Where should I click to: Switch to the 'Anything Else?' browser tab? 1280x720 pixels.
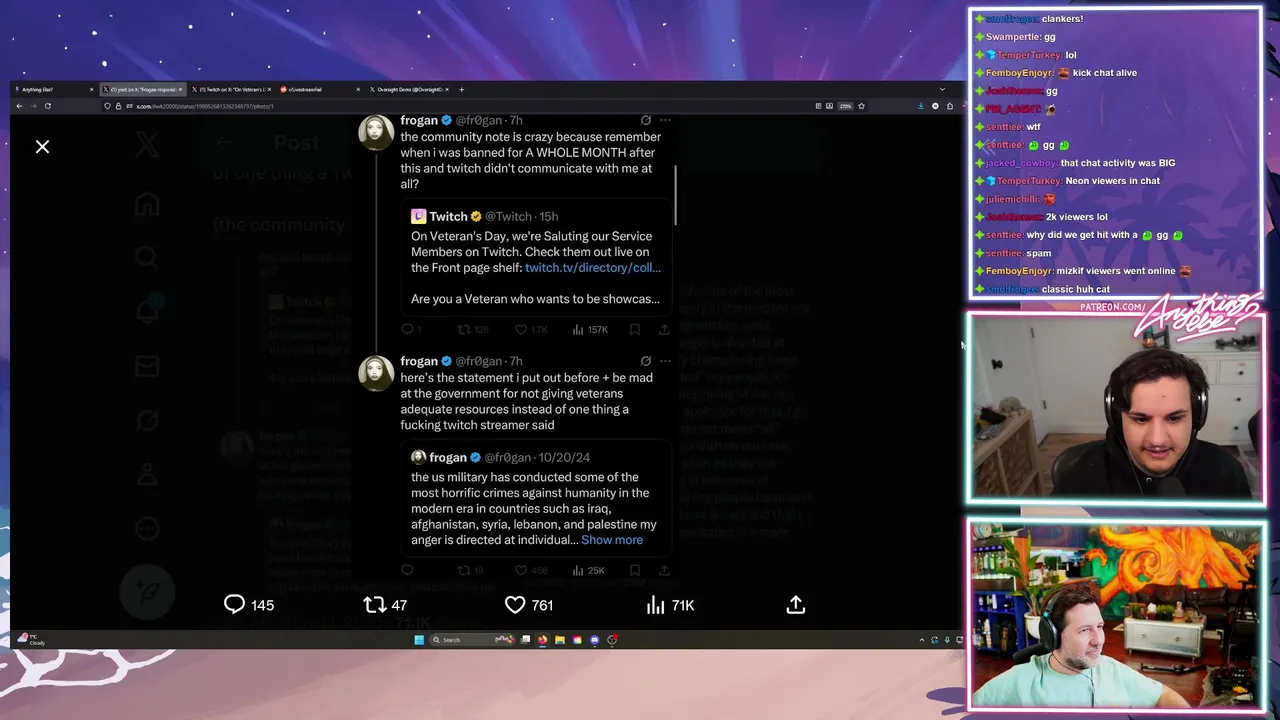tap(53, 89)
